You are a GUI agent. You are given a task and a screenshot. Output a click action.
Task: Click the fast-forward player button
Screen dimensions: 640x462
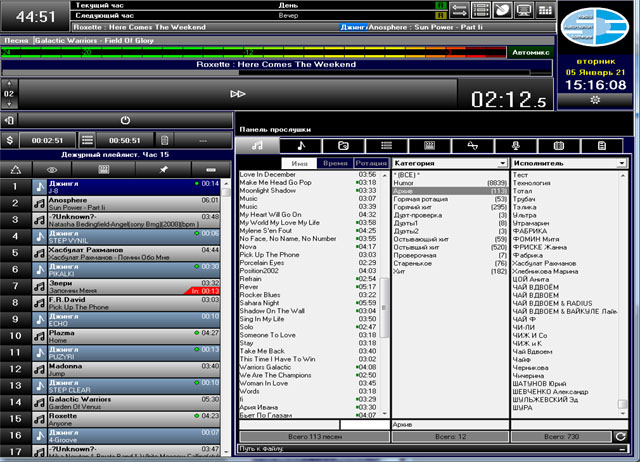[x=238, y=94]
